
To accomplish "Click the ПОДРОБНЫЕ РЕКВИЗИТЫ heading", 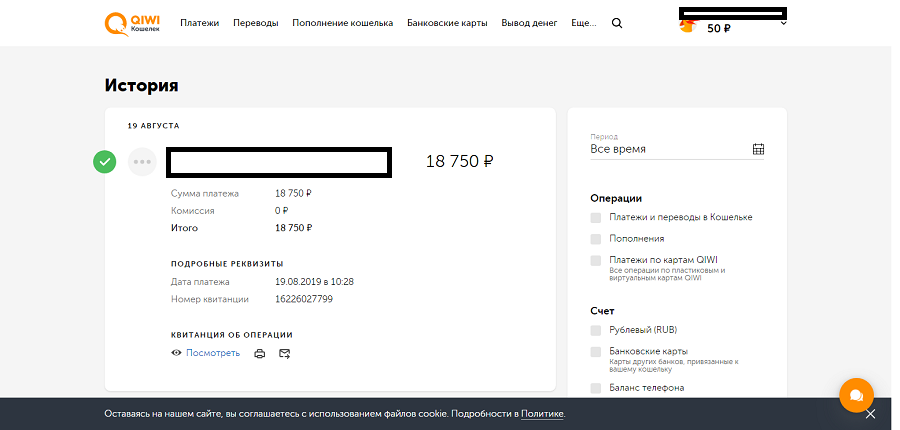I will point(227,264).
